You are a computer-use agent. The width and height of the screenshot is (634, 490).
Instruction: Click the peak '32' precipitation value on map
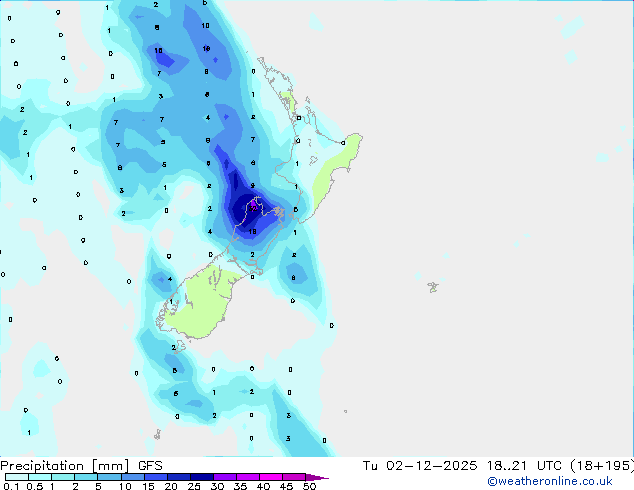coord(253,209)
